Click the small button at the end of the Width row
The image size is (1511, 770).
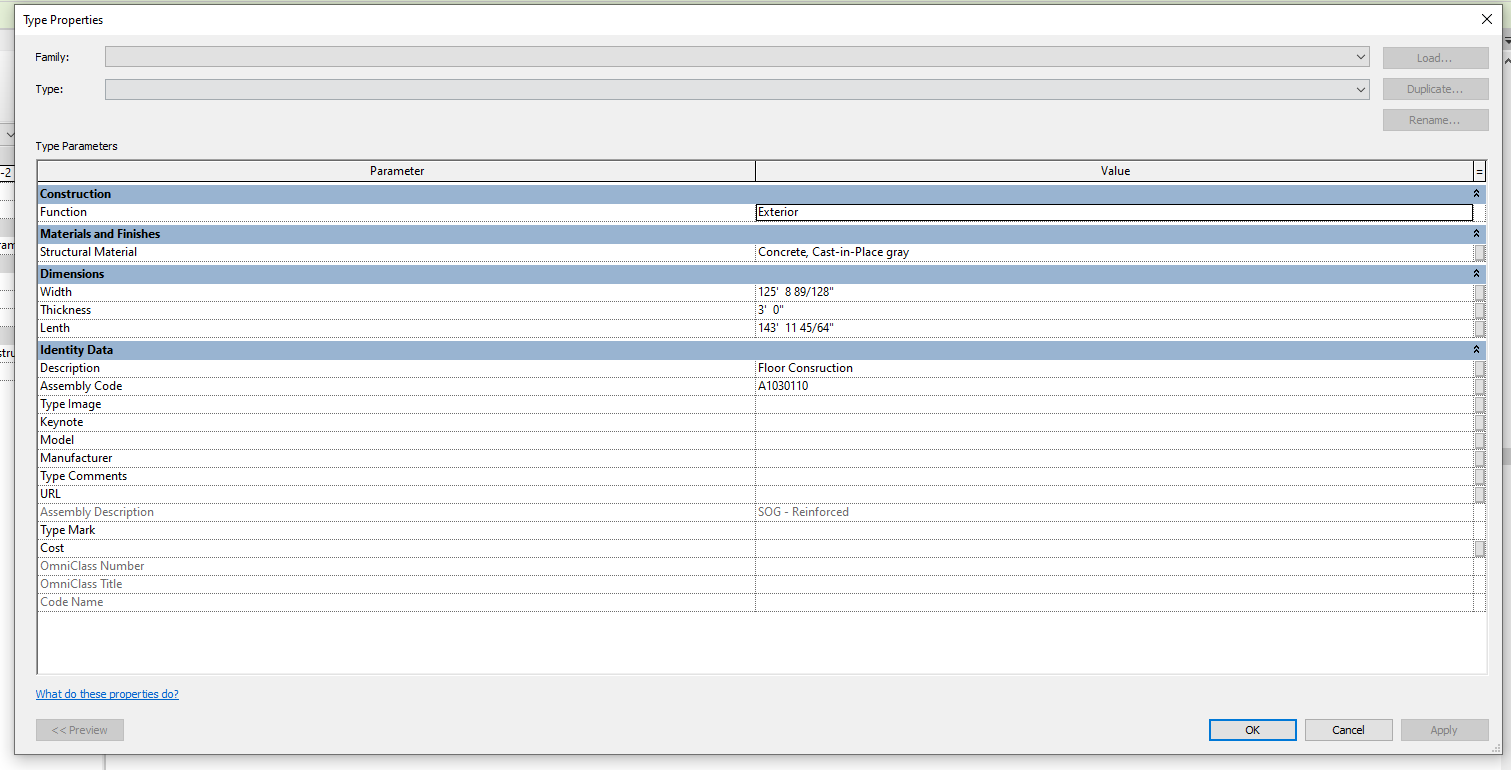tap(1480, 291)
